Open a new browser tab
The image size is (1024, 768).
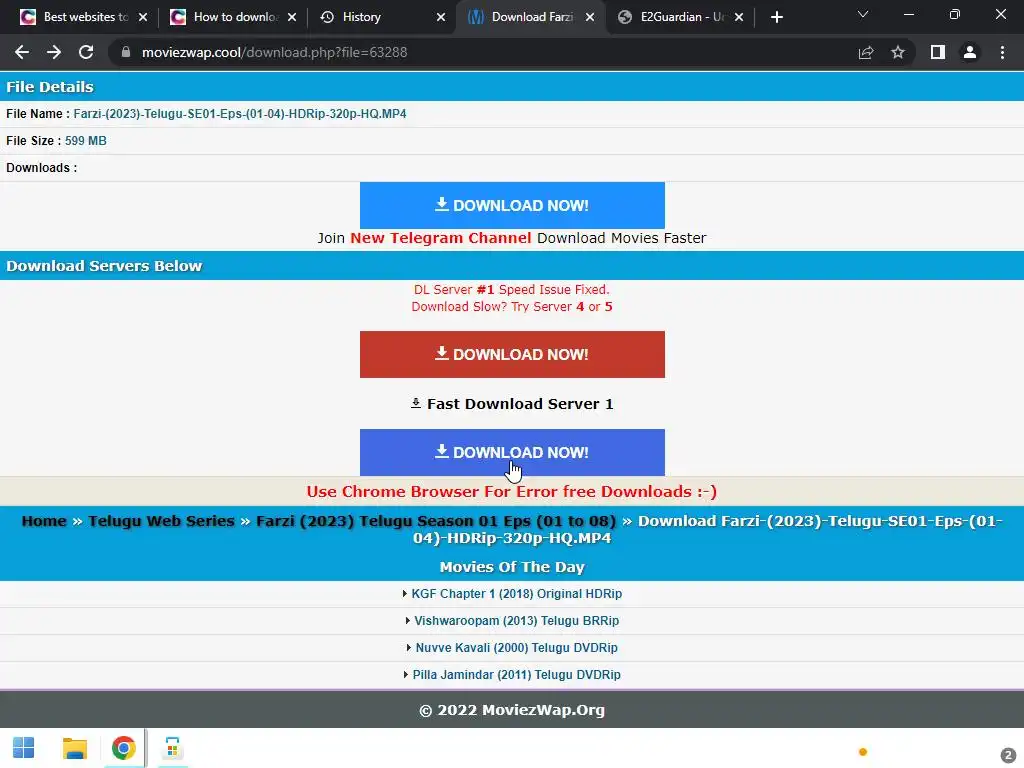point(776,17)
